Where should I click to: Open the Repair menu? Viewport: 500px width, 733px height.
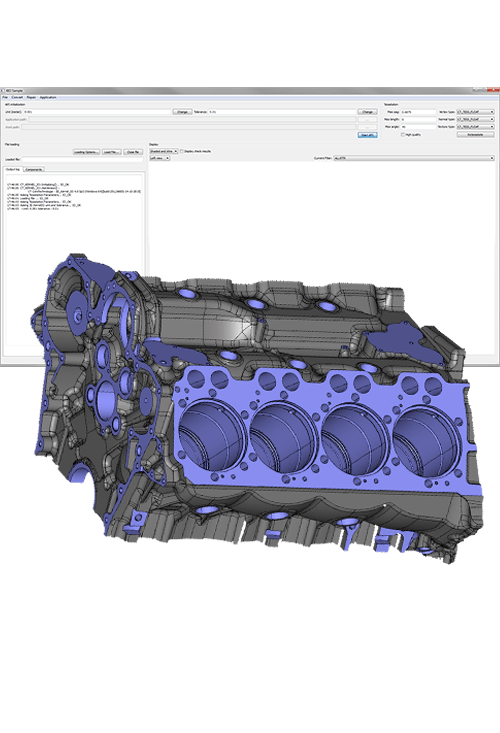pyautogui.click(x=31, y=97)
